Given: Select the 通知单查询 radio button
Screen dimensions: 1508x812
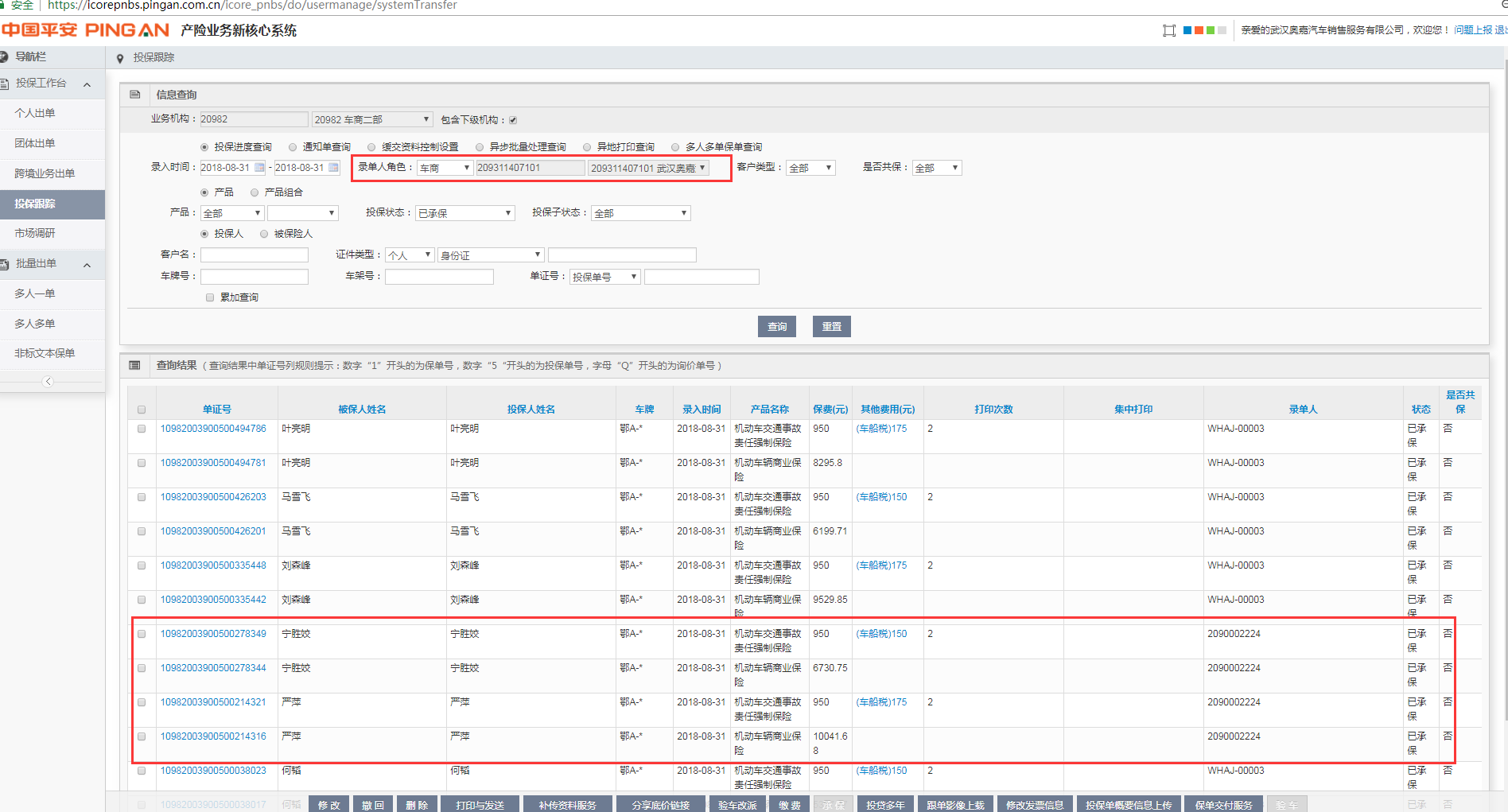Looking at the screenshot, I should [x=293, y=147].
